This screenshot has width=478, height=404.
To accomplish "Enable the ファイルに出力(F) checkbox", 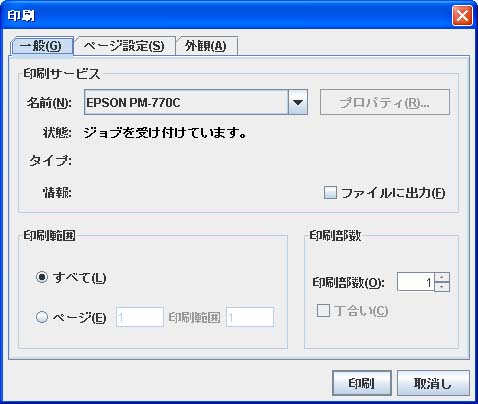I will pos(330,193).
